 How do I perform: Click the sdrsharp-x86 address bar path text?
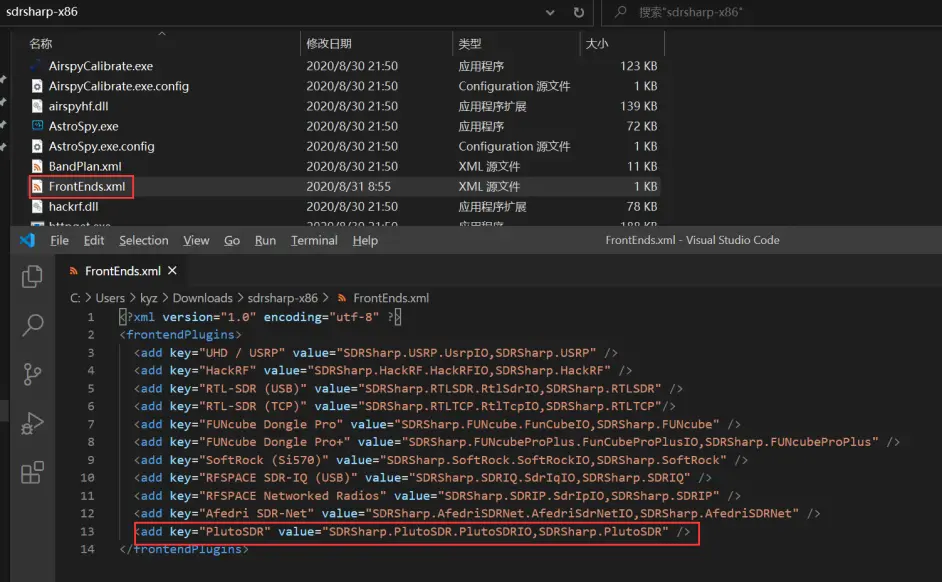[41, 12]
